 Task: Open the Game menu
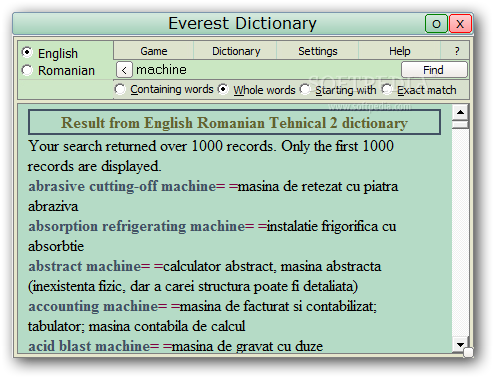click(154, 51)
